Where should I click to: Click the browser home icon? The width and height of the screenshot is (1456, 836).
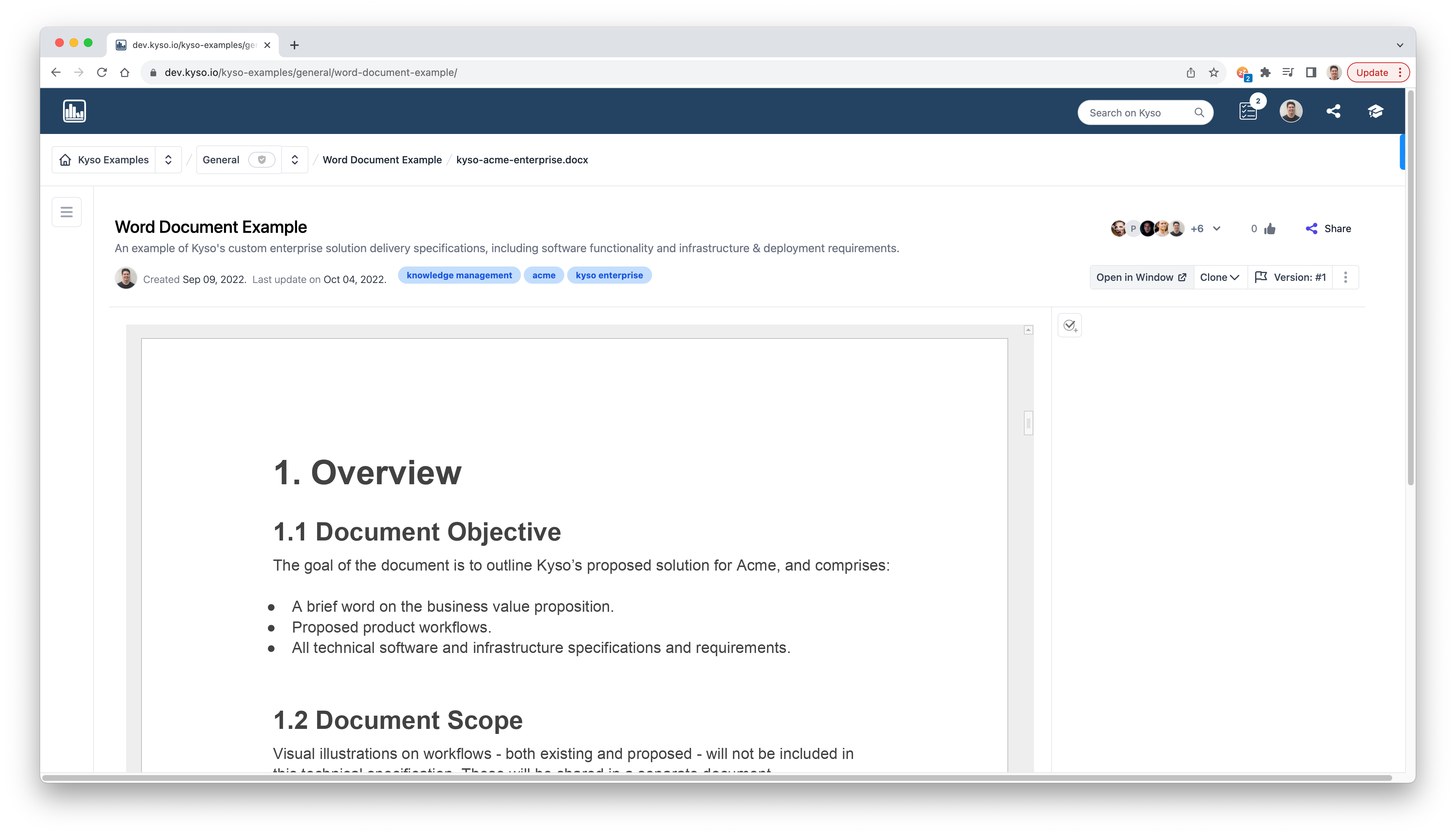[x=125, y=72]
